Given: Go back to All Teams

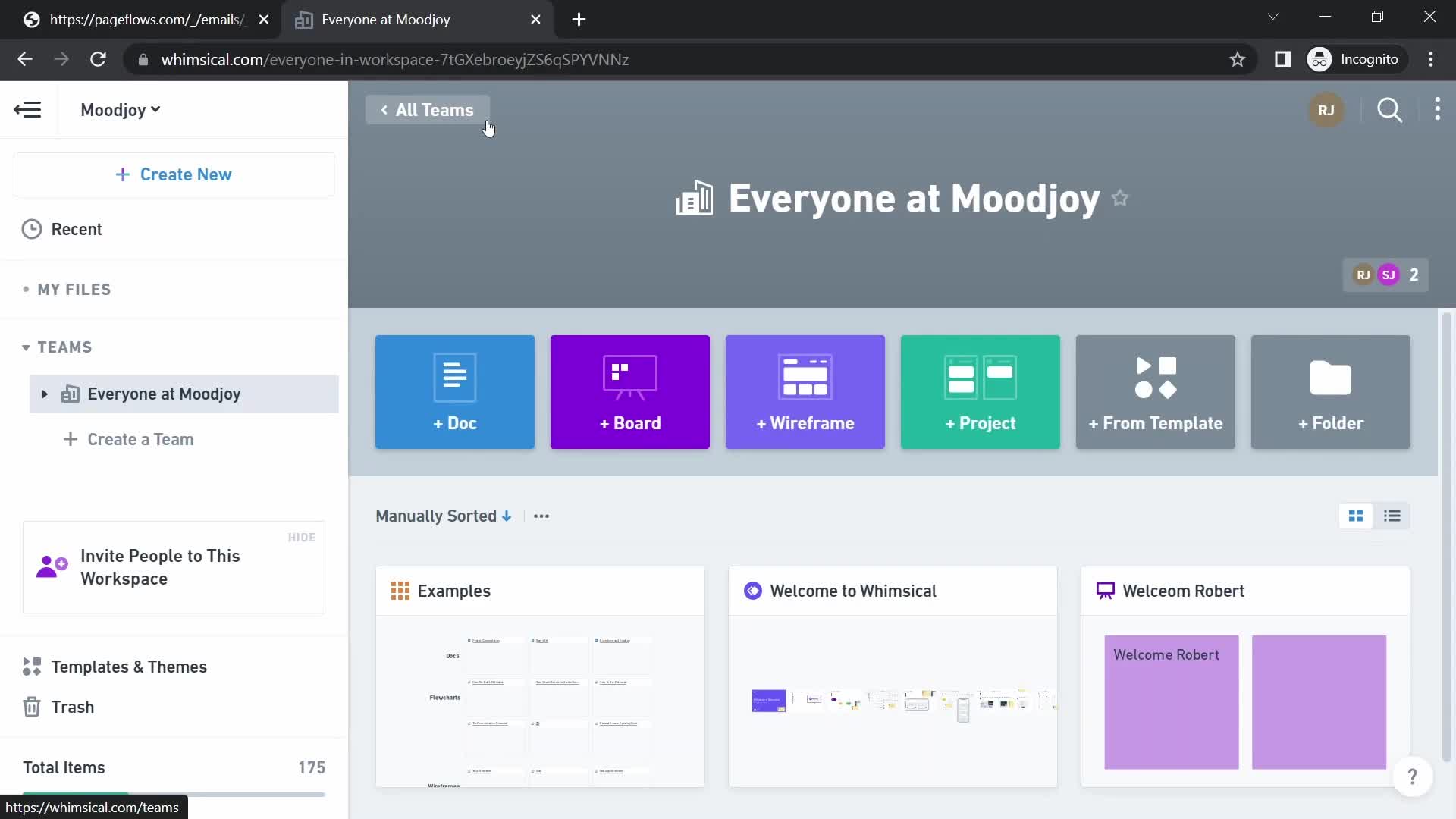Looking at the screenshot, I should (x=428, y=110).
